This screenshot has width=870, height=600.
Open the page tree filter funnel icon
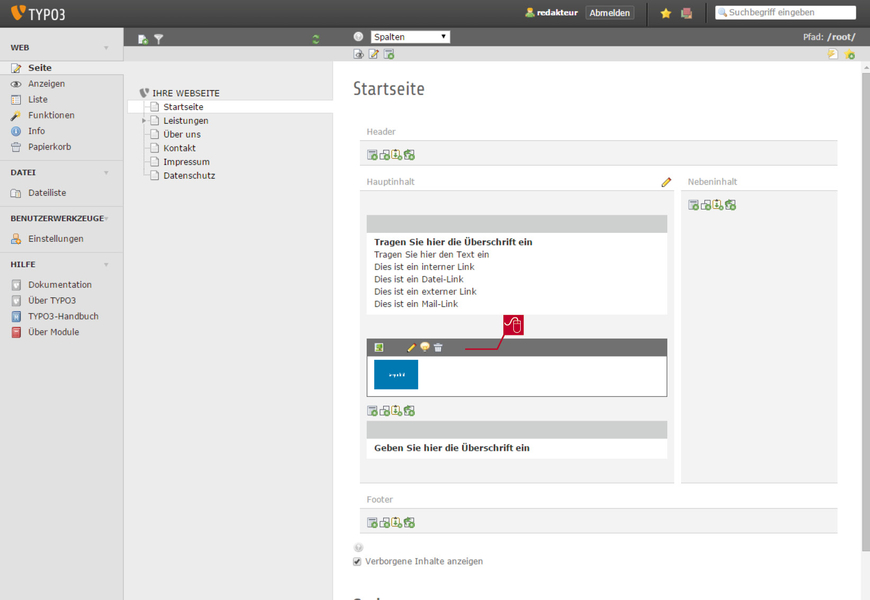pos(159,39)
